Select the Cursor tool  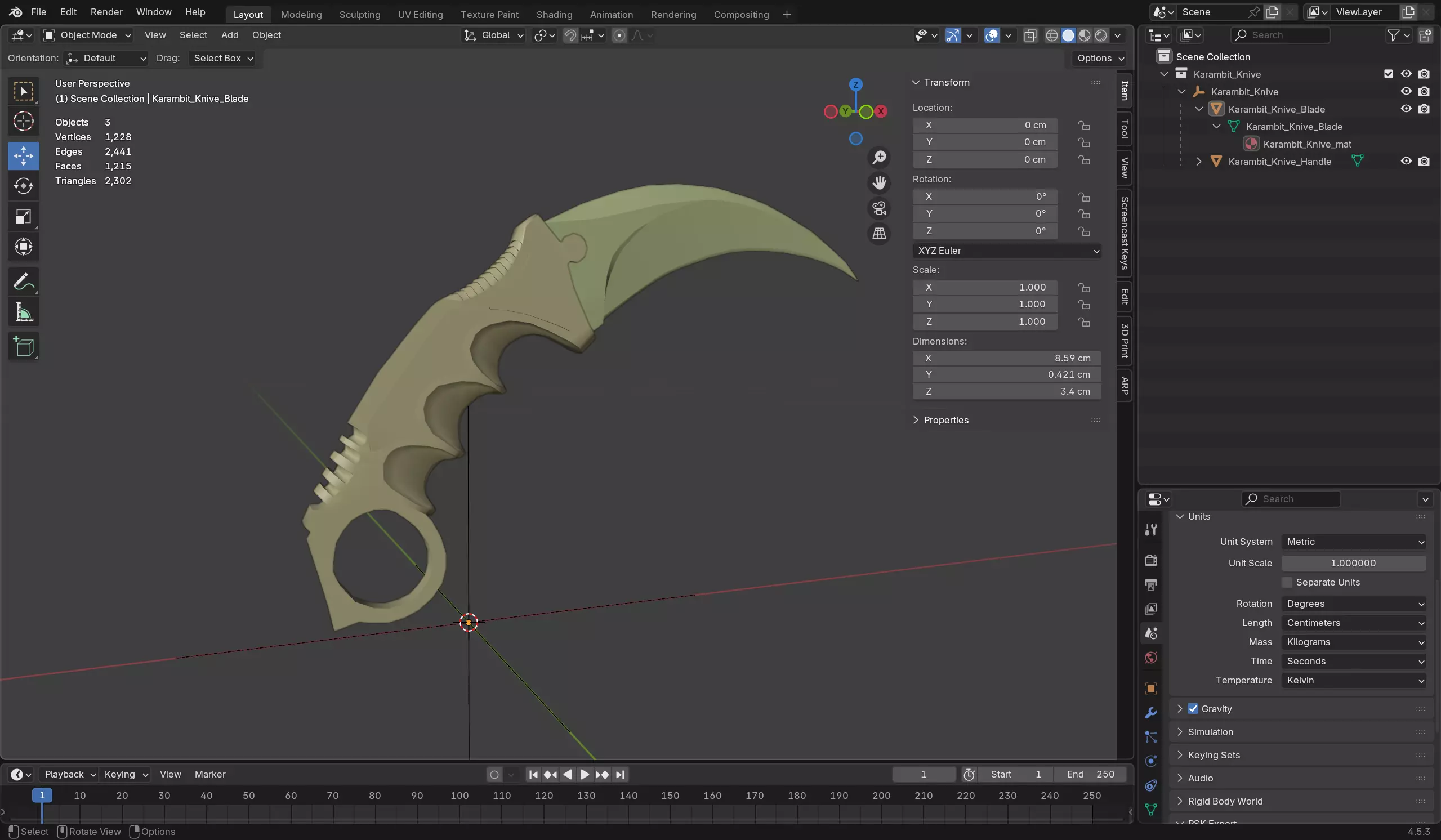24,121
